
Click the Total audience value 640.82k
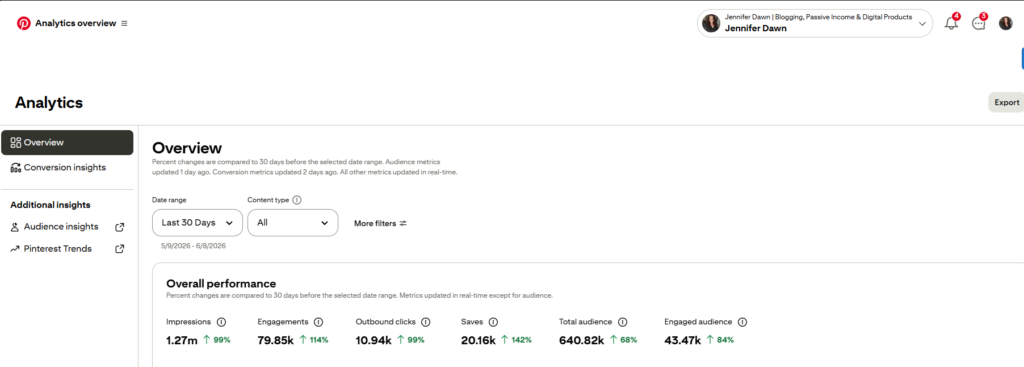click(581, 340)
